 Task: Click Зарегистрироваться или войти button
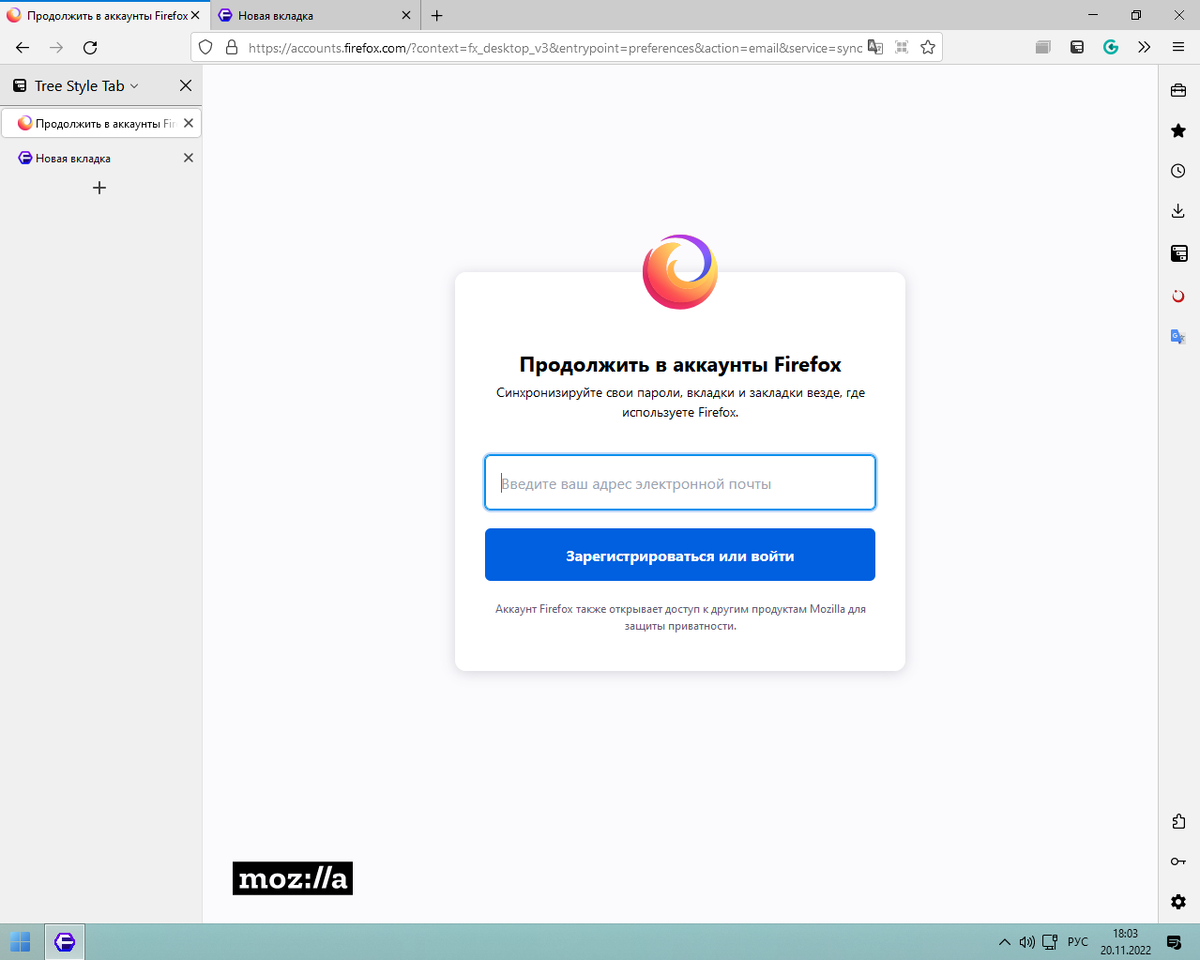(680, 555)
